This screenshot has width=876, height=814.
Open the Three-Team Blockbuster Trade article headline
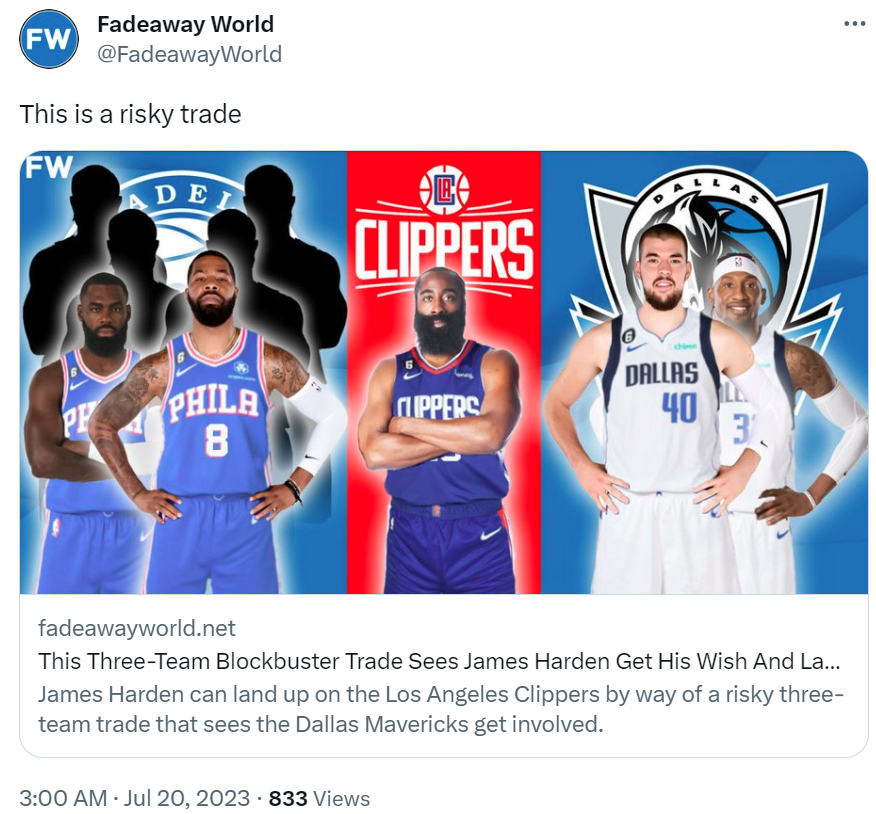(439, 661)
